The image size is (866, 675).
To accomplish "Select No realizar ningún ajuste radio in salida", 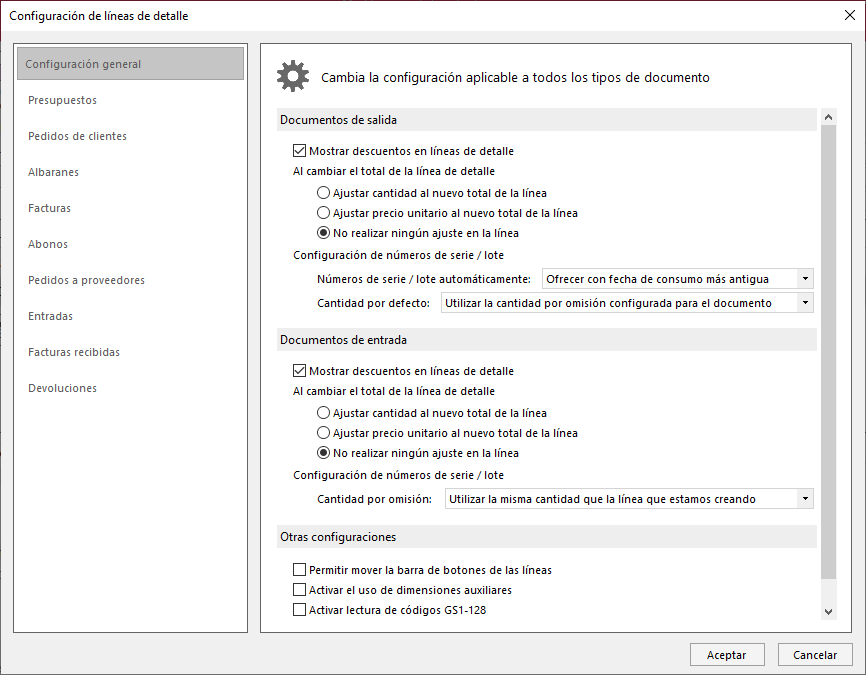I will pyautogui.click(x=323, y=233).
